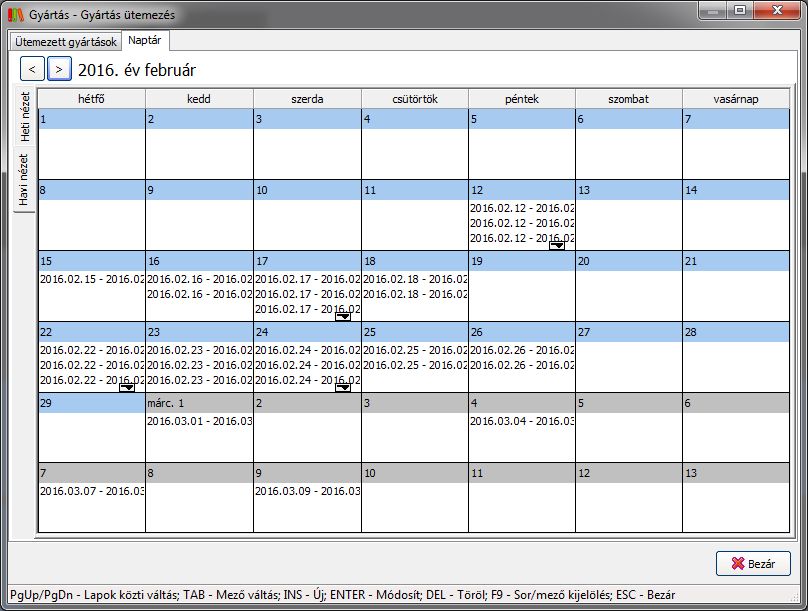Maximize the Gyártás ütemezés window
The width and height of the screenshot is (808, 611).
(739, 10)
